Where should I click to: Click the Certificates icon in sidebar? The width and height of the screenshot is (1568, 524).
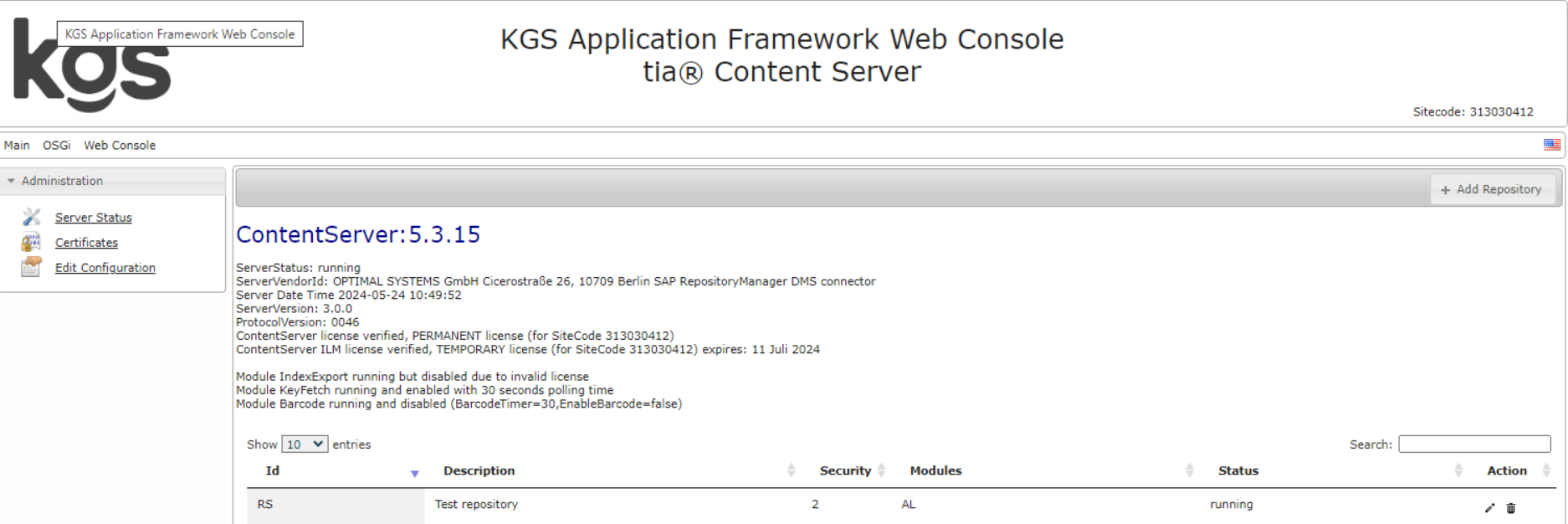pos(32,242)
